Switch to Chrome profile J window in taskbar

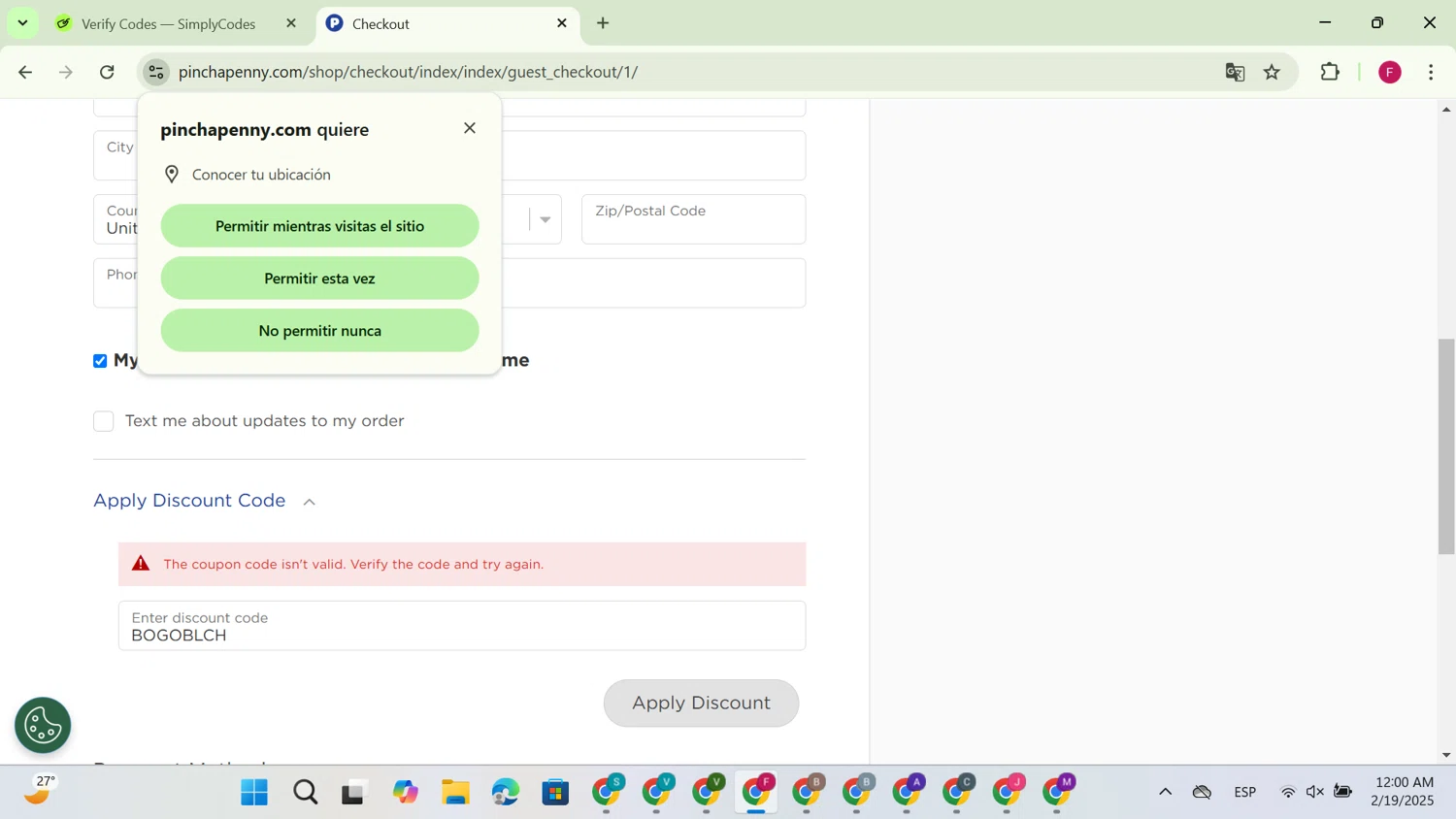click(1008, 792)
